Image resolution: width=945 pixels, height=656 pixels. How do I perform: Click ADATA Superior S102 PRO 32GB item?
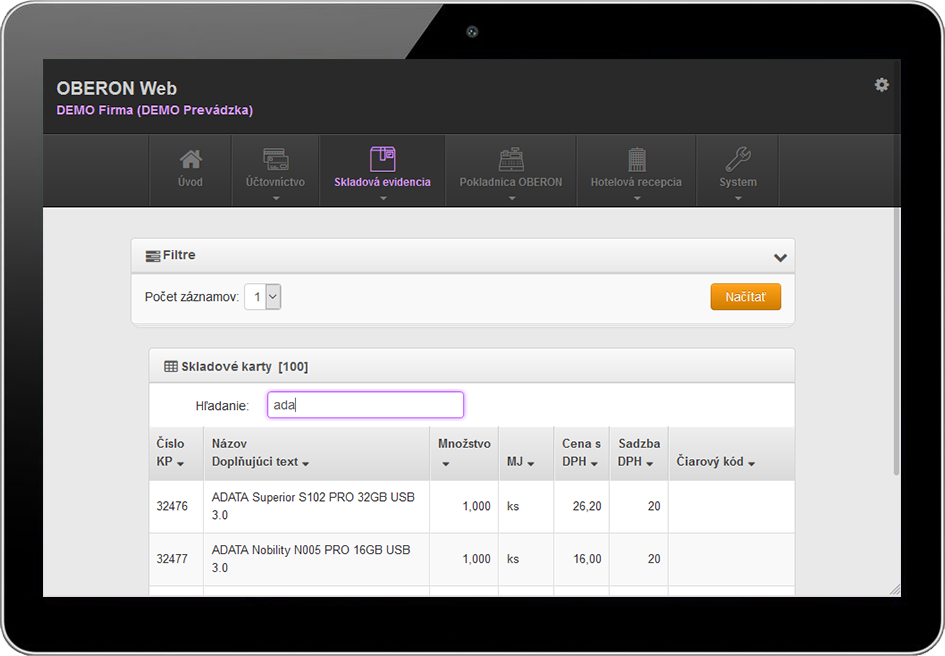(x=313, y=506)
